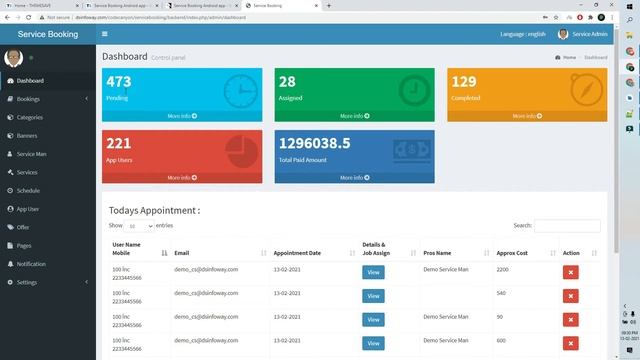Image resolution: width=640 pixels, height=360 pixels.
Task: Click the Service Booking logo title
Action: point(48,34)
